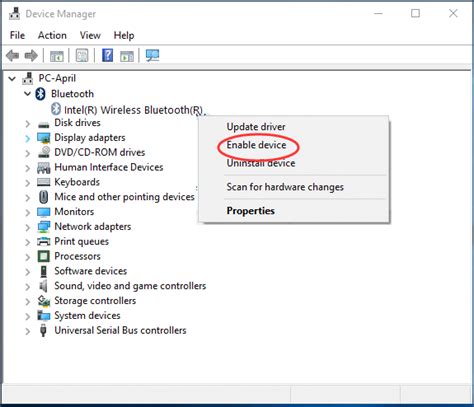Image resolution: width=474 pixels, height=407 pixels.
Task: Open the blue Help question mark icon
Action: pos(107,55)
